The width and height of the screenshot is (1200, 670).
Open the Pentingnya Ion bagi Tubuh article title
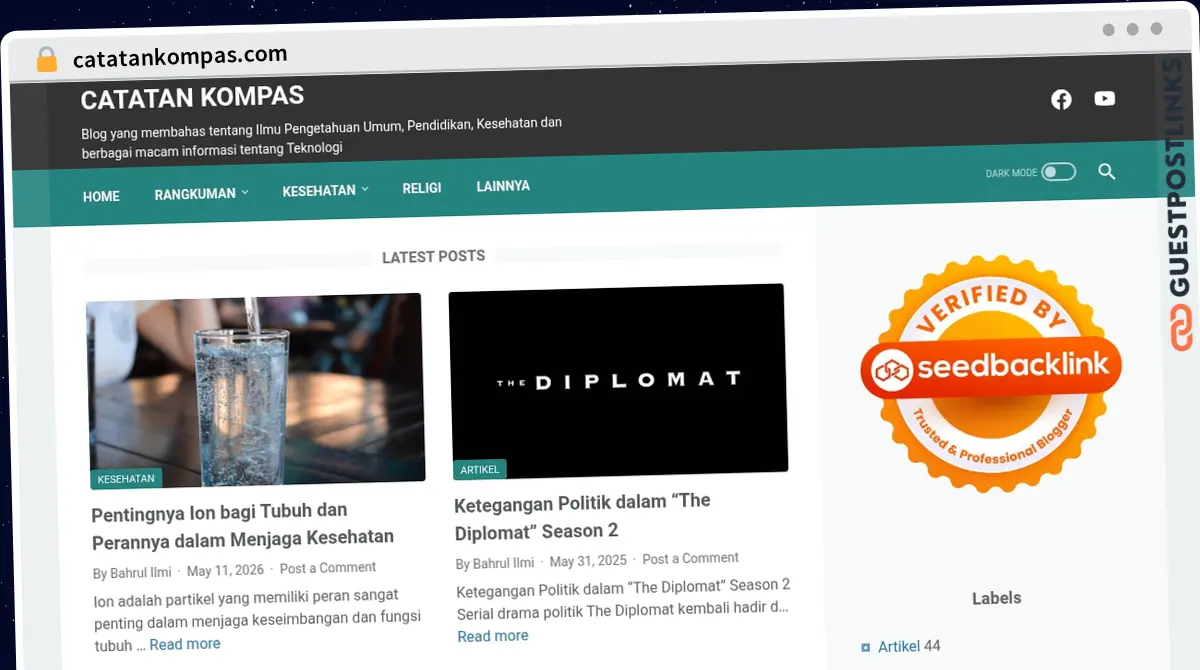[243, 527]
